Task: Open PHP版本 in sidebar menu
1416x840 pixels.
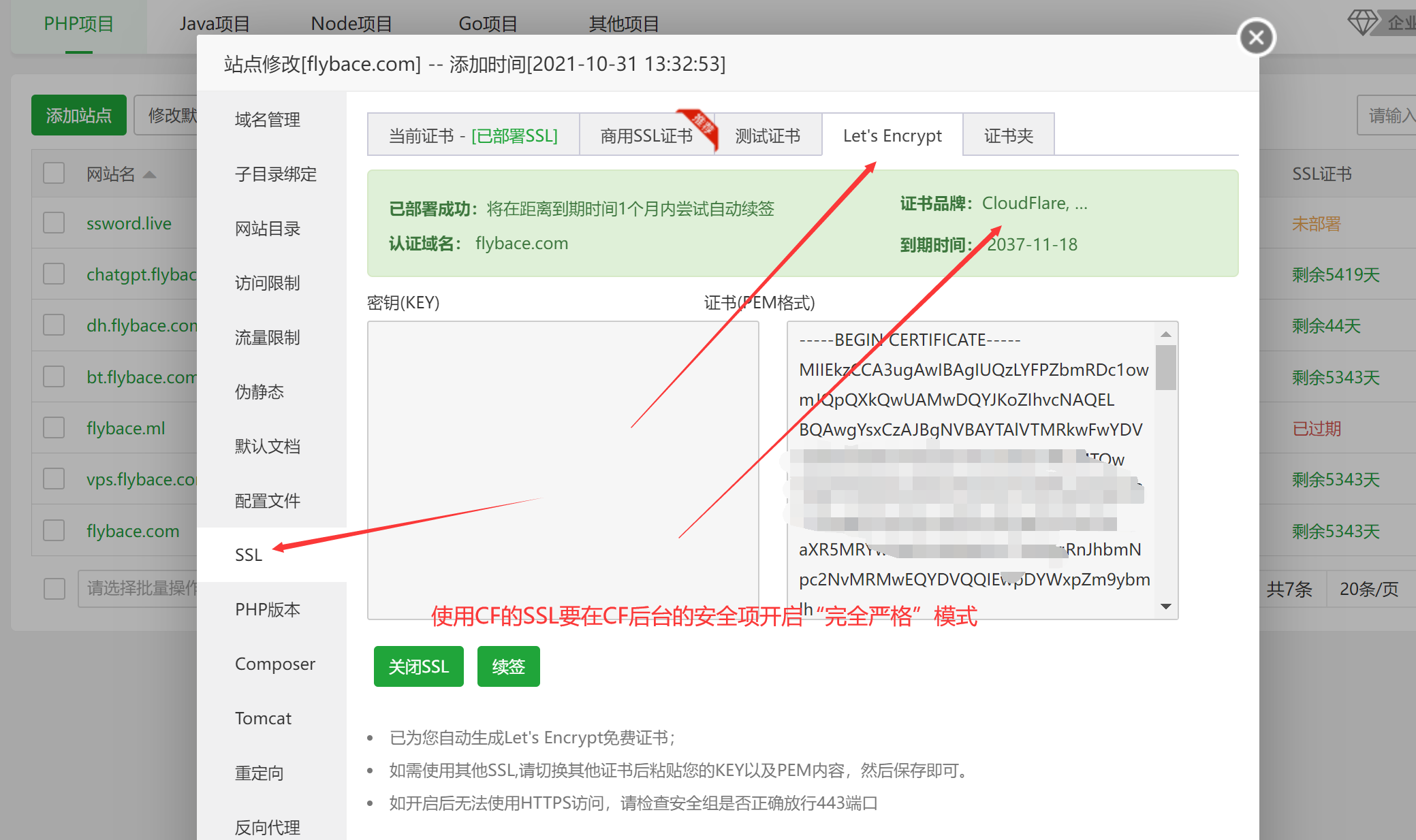Action: coord(268,609)
